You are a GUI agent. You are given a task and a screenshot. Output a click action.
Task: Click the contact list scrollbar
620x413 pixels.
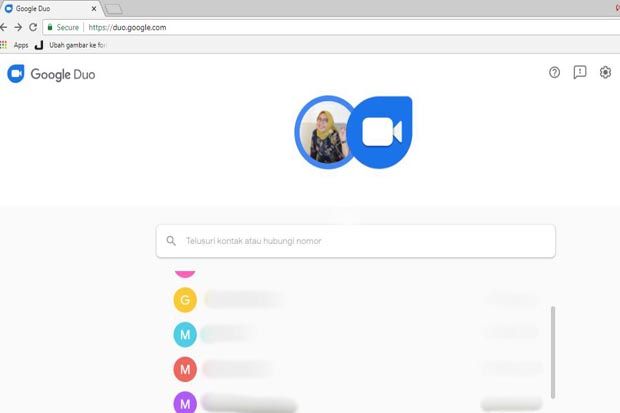(x=553, y=352)
